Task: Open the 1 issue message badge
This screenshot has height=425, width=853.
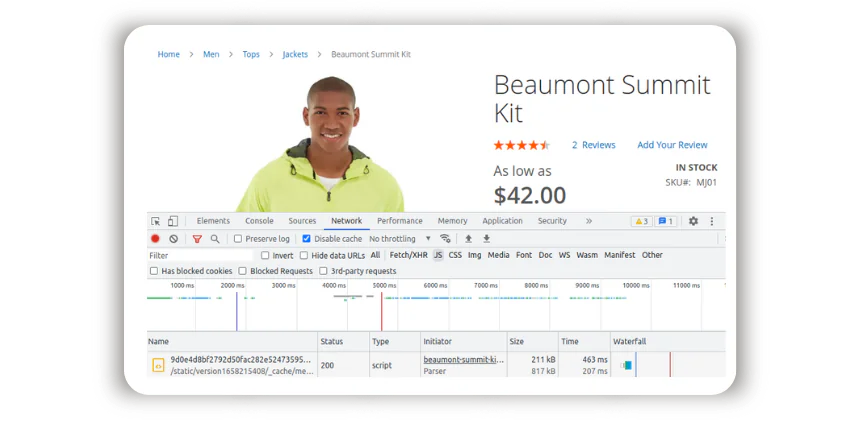Action: [665, 221]
